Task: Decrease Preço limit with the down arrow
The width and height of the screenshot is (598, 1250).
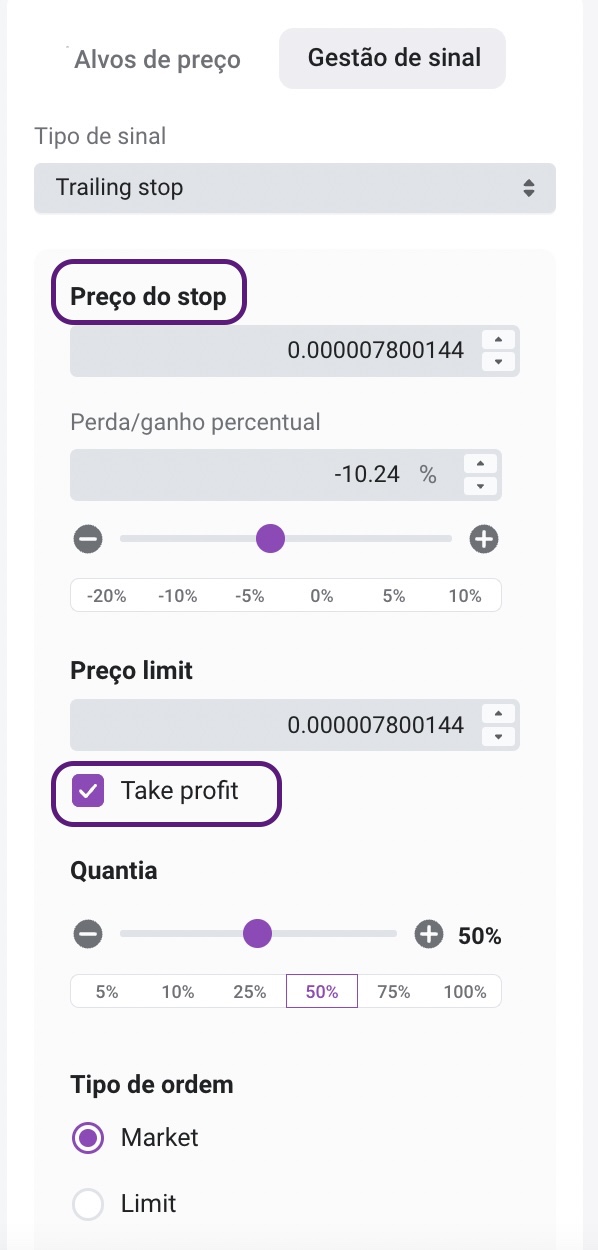Action: (499, 736)
